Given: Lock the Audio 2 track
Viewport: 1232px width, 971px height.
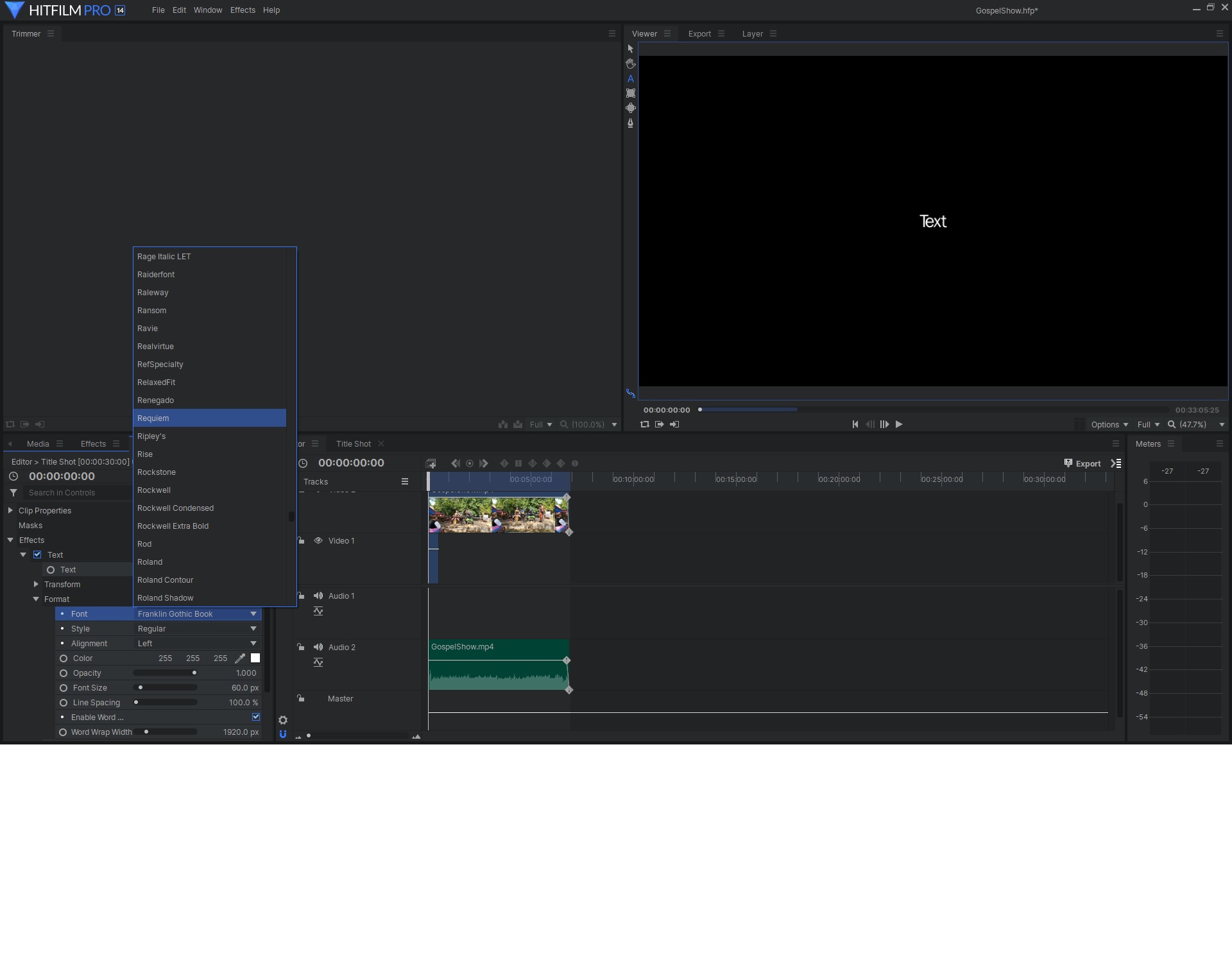Looking at the screenshot, I should point(300,647).
